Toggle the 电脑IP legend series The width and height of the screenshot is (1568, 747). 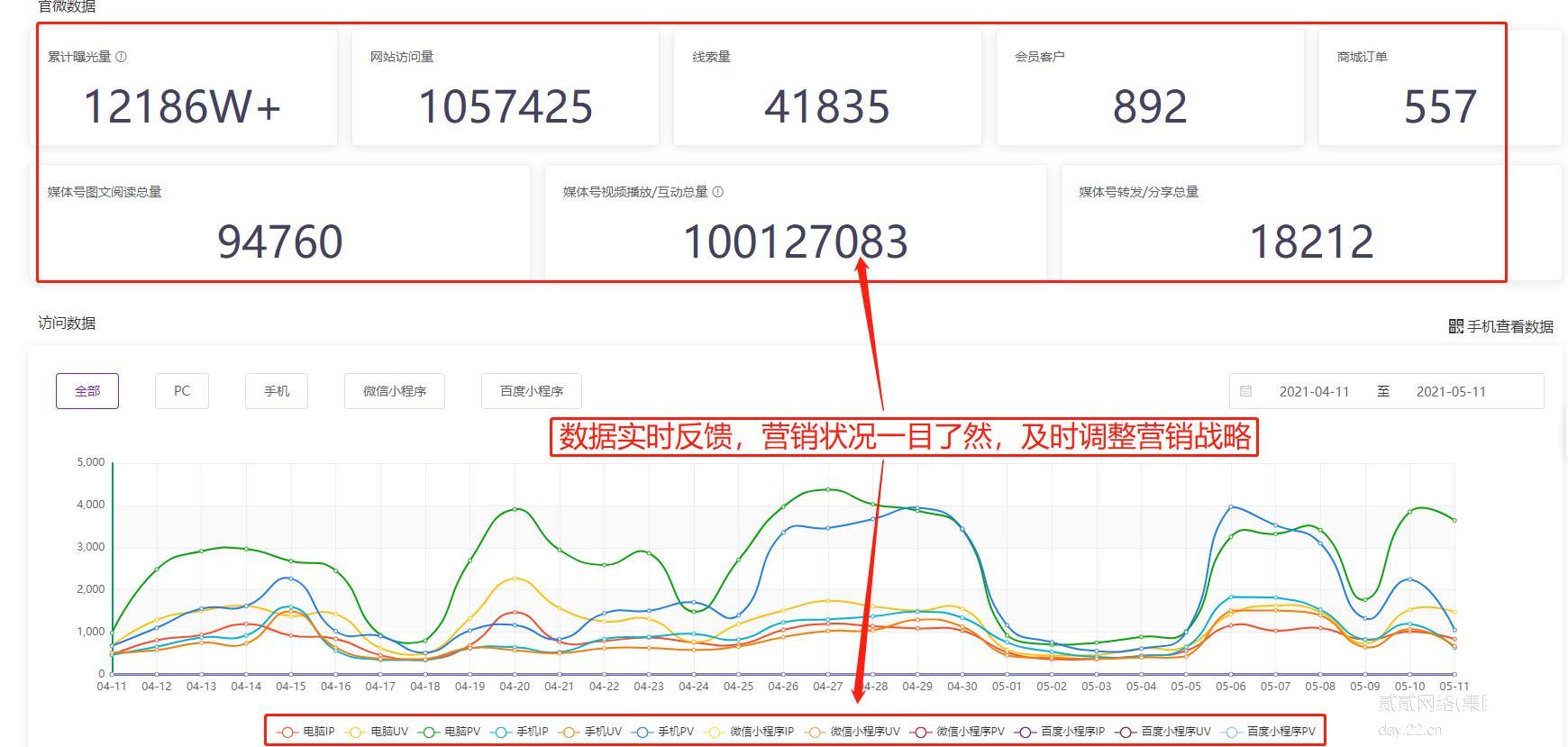click(x=307, y=732)
